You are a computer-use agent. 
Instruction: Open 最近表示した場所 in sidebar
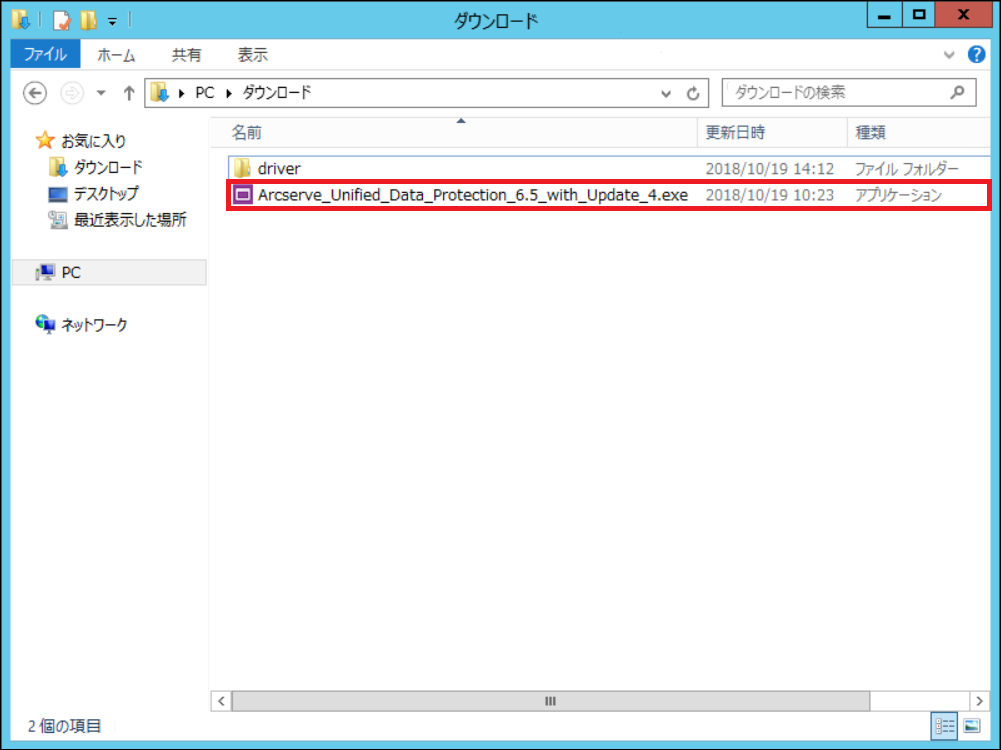coord(130,220)
